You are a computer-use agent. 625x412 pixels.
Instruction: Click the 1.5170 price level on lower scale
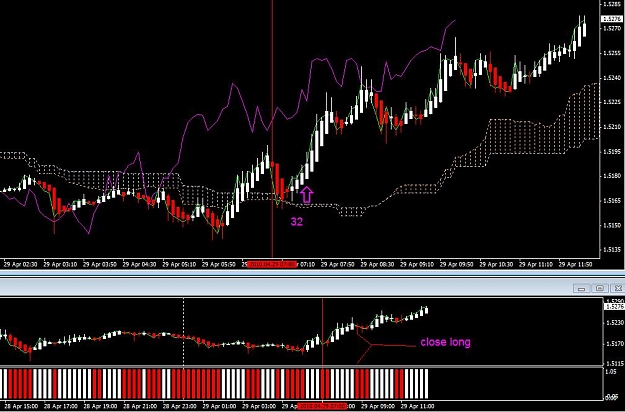613,343
